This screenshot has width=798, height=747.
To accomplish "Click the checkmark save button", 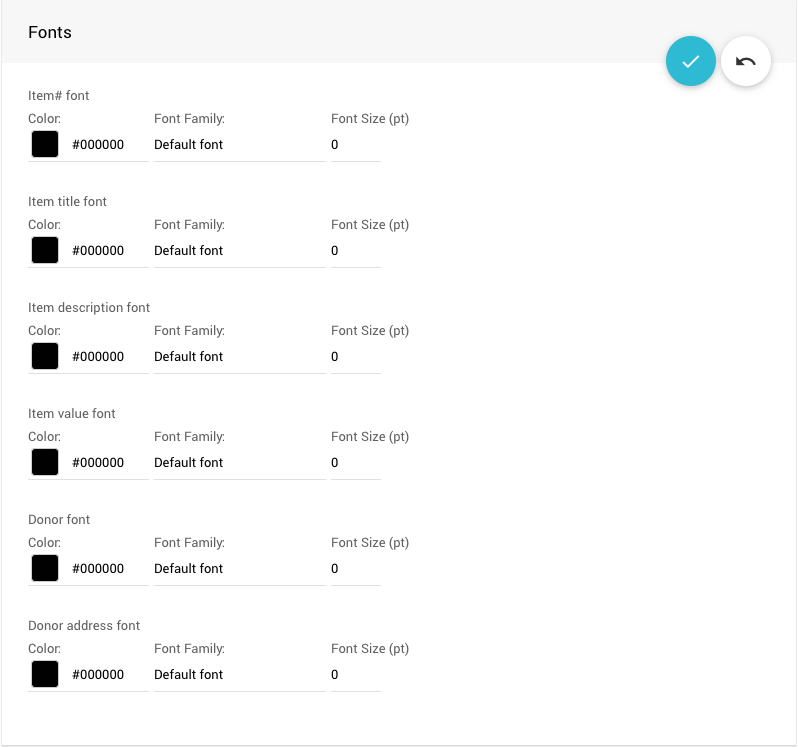I will tap(691, 61).
